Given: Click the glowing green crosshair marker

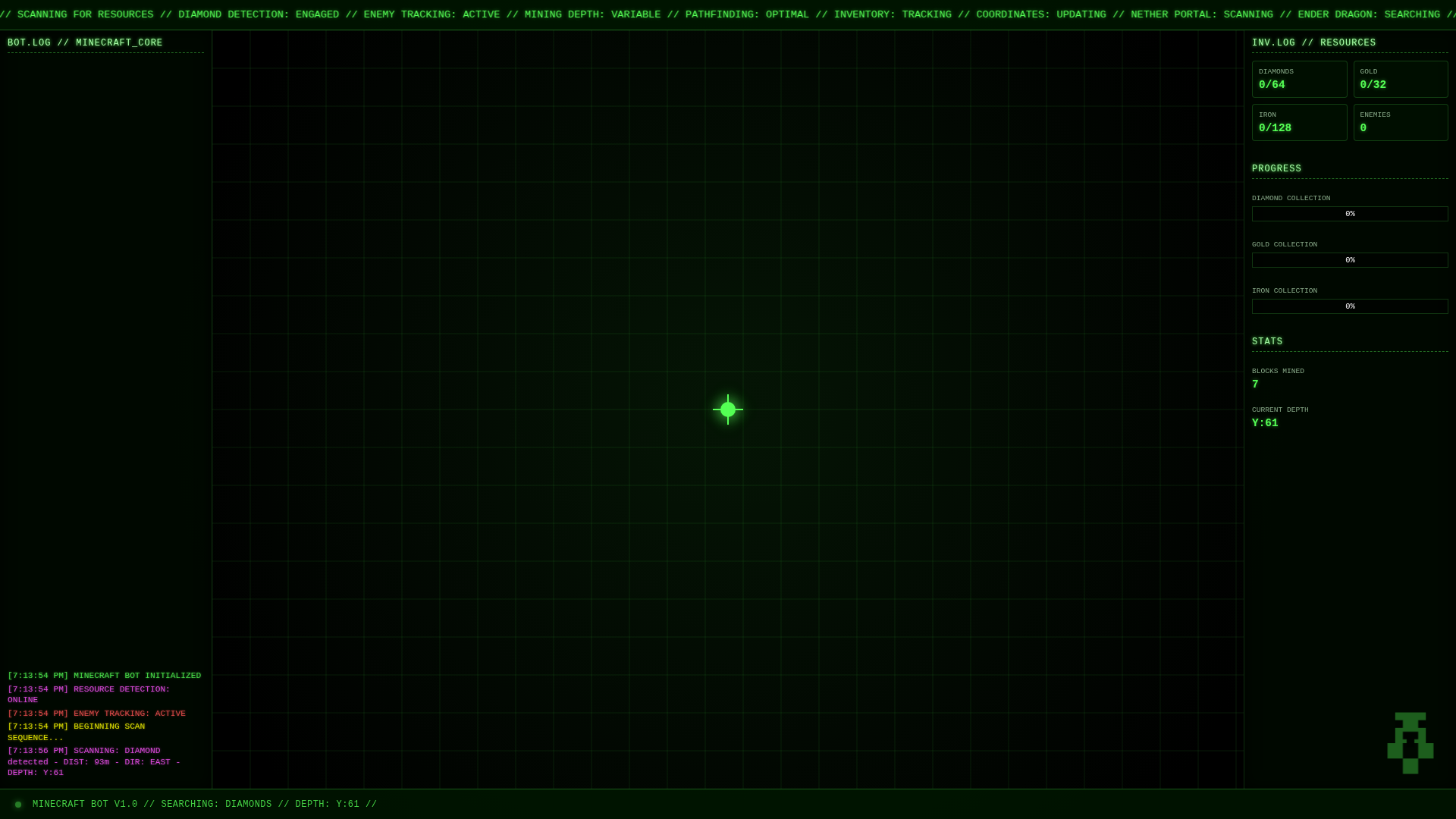Looking at the screenshot, I should pos(728,409).
